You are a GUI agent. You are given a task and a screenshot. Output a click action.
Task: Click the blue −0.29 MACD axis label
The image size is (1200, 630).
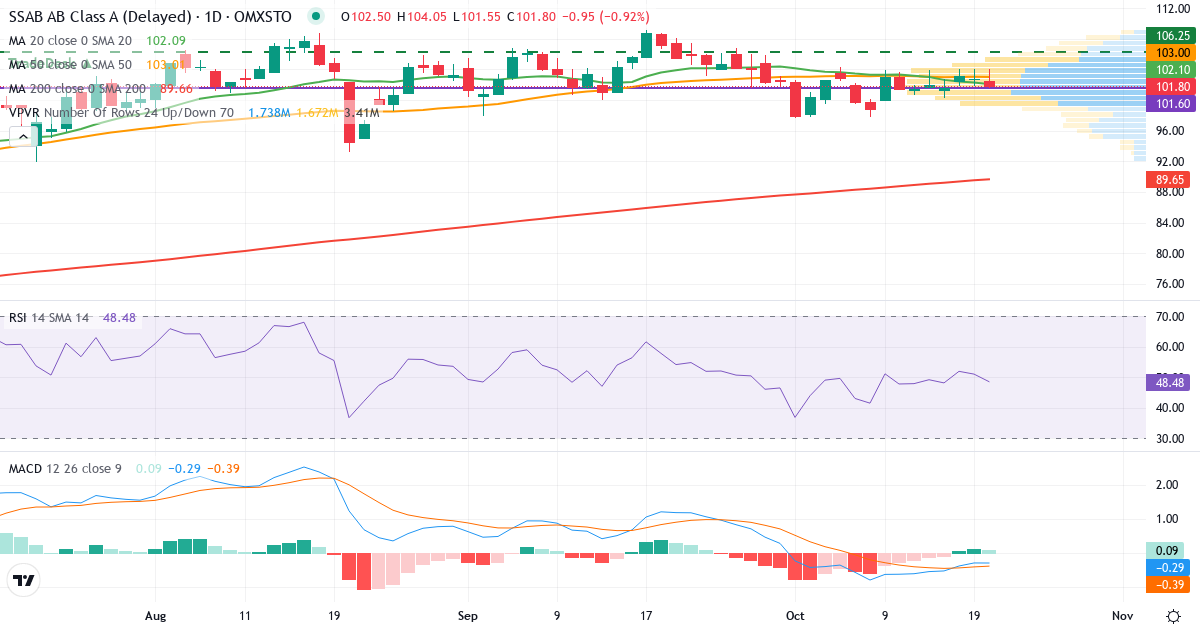[1166, 567]
